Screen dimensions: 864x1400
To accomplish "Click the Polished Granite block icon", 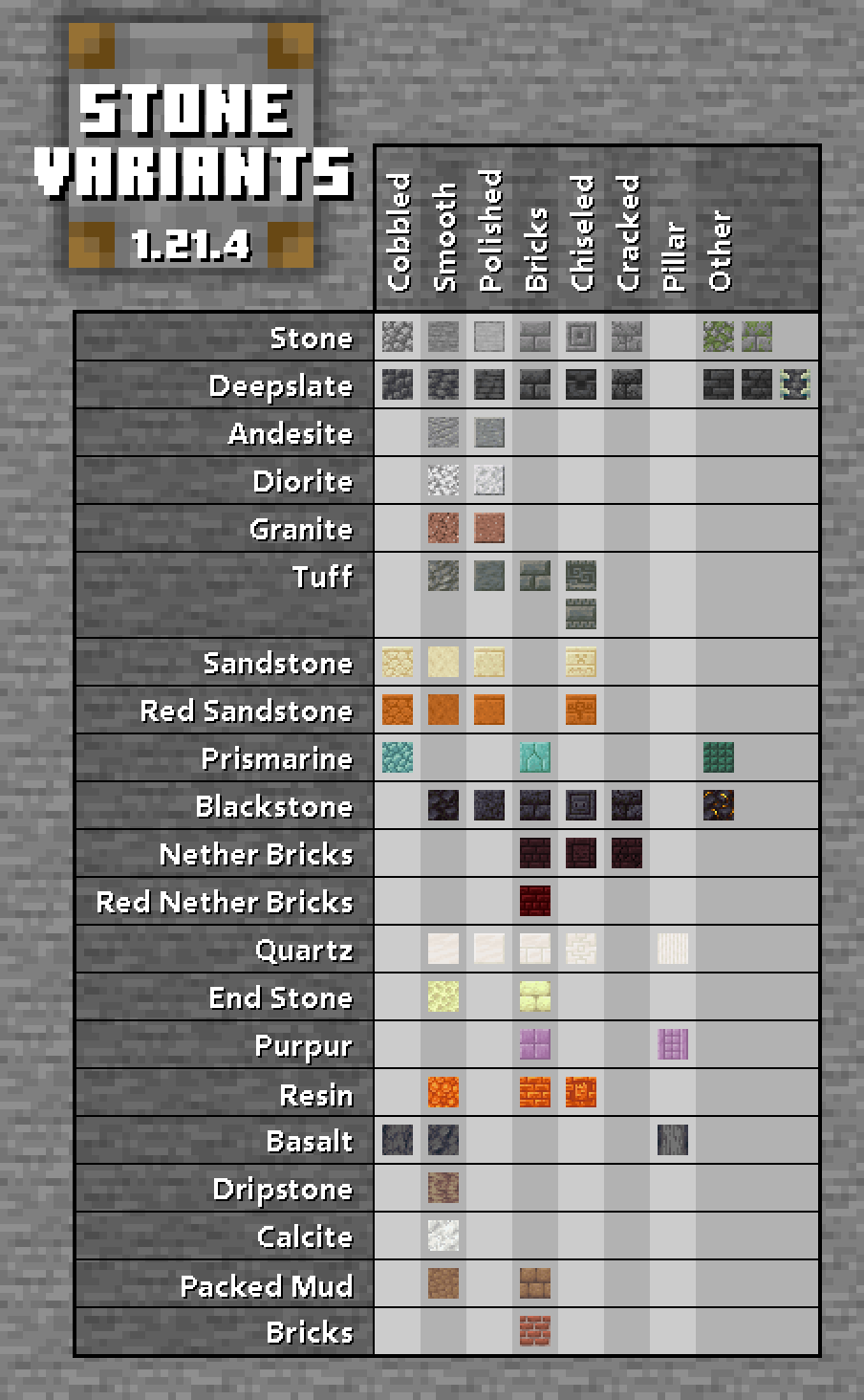I will point(489,528).
